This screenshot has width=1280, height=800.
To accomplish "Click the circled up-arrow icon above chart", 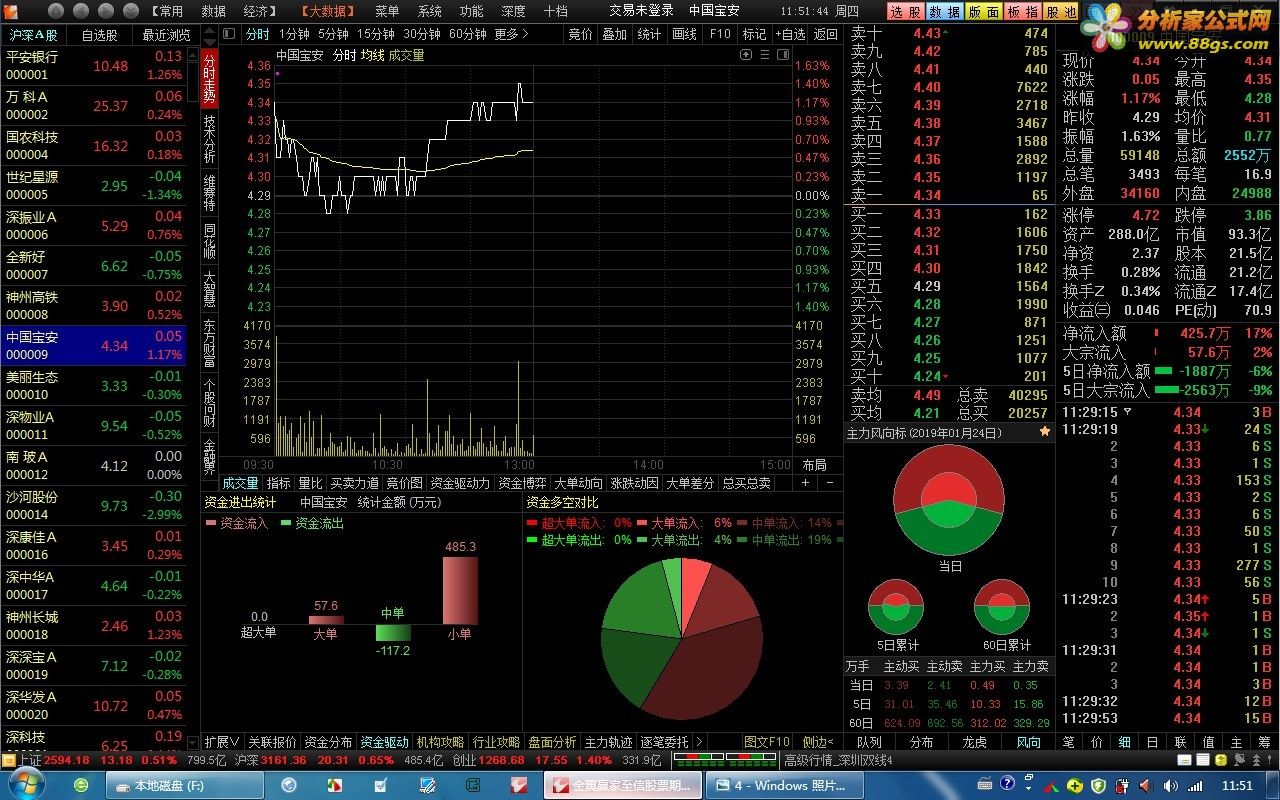I will (746, 55).
